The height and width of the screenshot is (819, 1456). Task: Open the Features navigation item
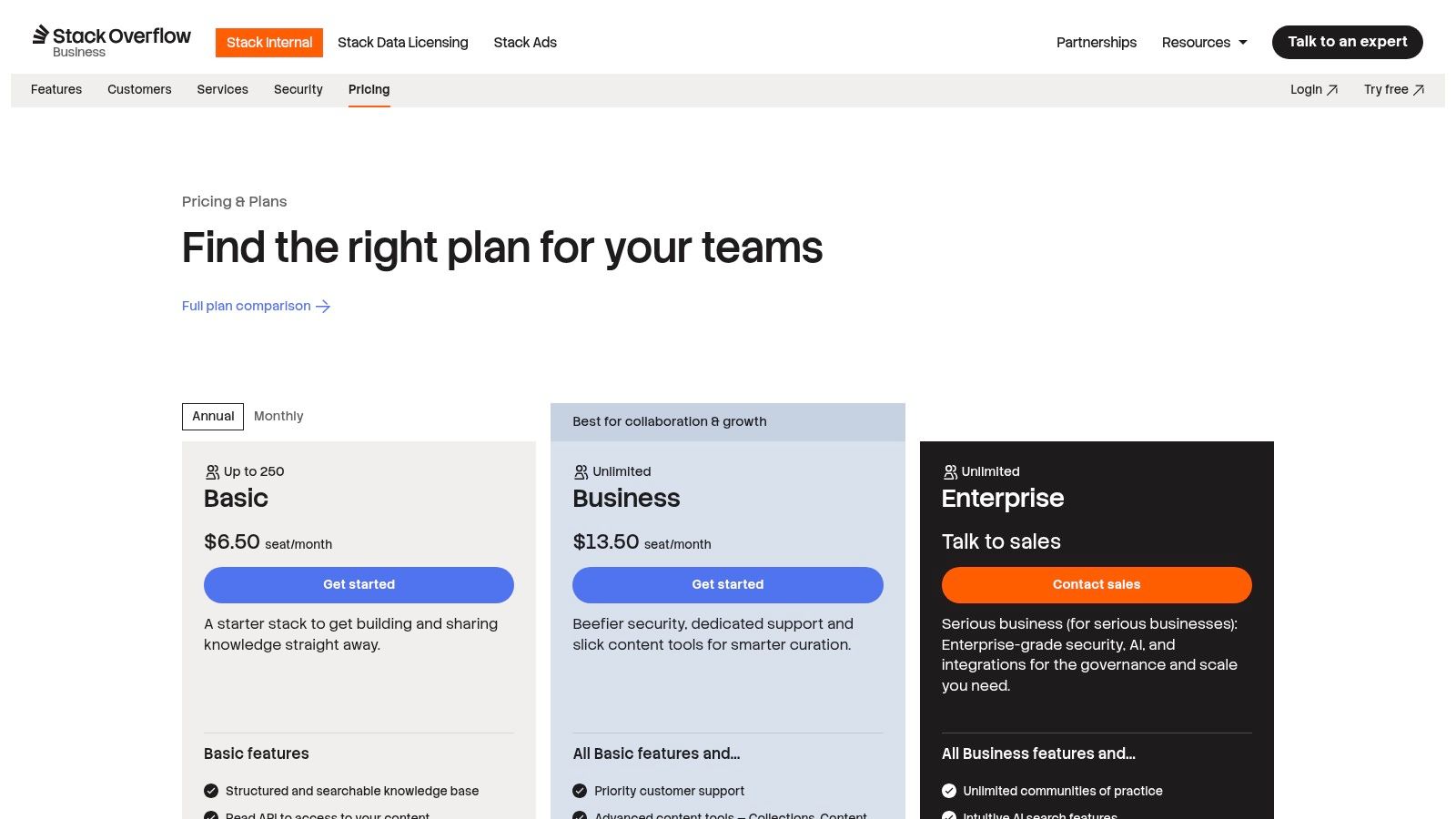click(56, 89)
